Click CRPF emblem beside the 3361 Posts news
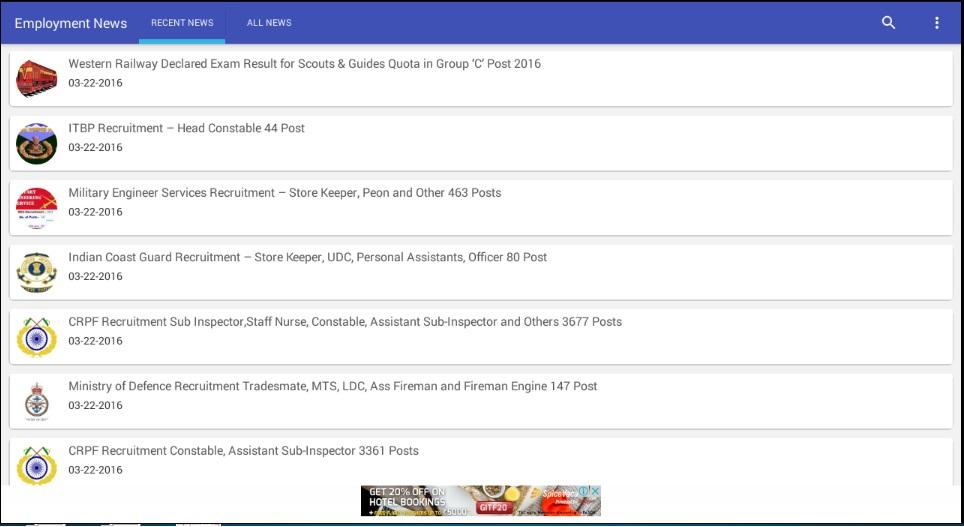The image size is (964, 527). point(37,466)
